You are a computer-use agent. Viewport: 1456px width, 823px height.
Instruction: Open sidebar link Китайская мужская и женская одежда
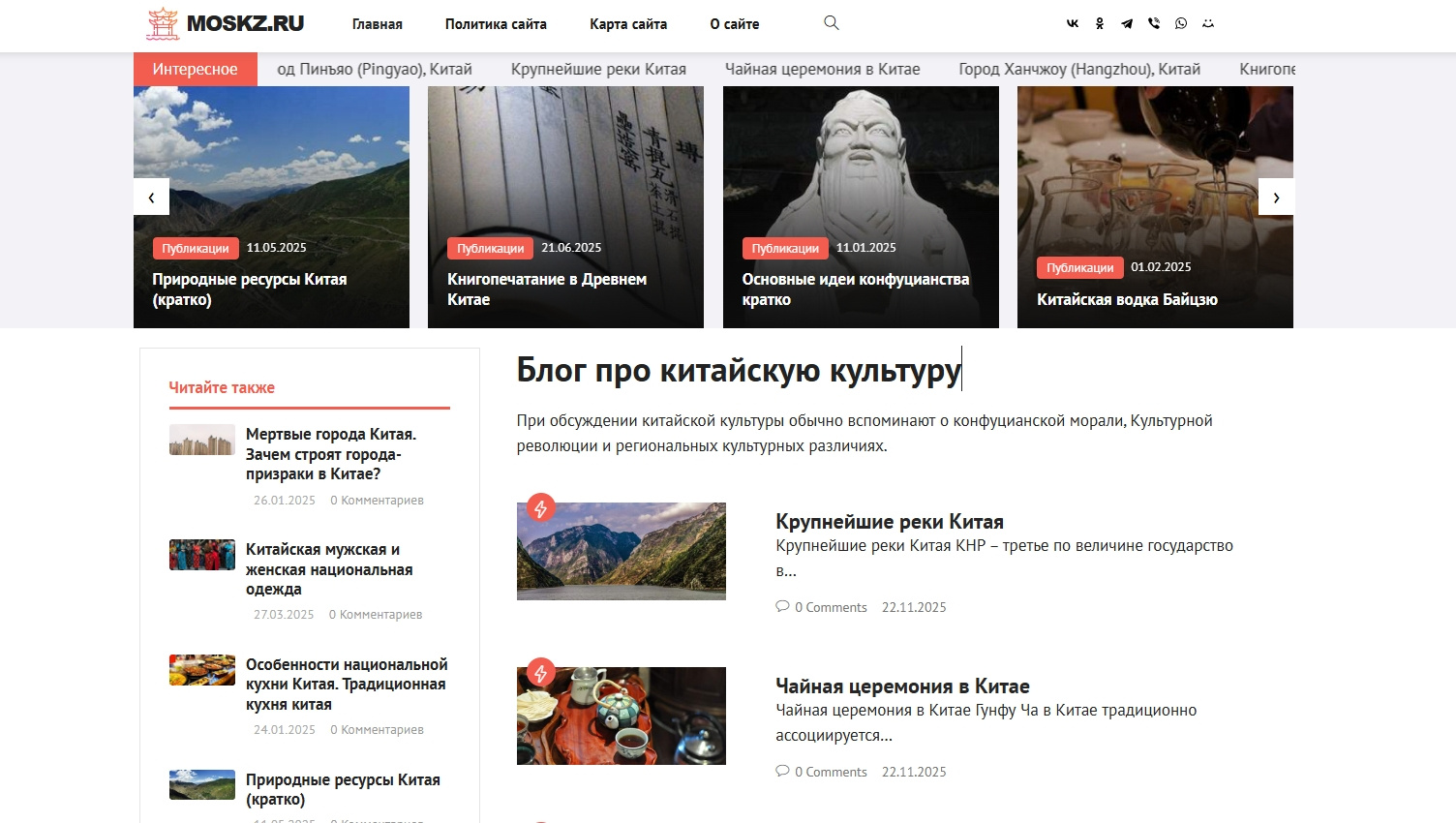(329, 569)
